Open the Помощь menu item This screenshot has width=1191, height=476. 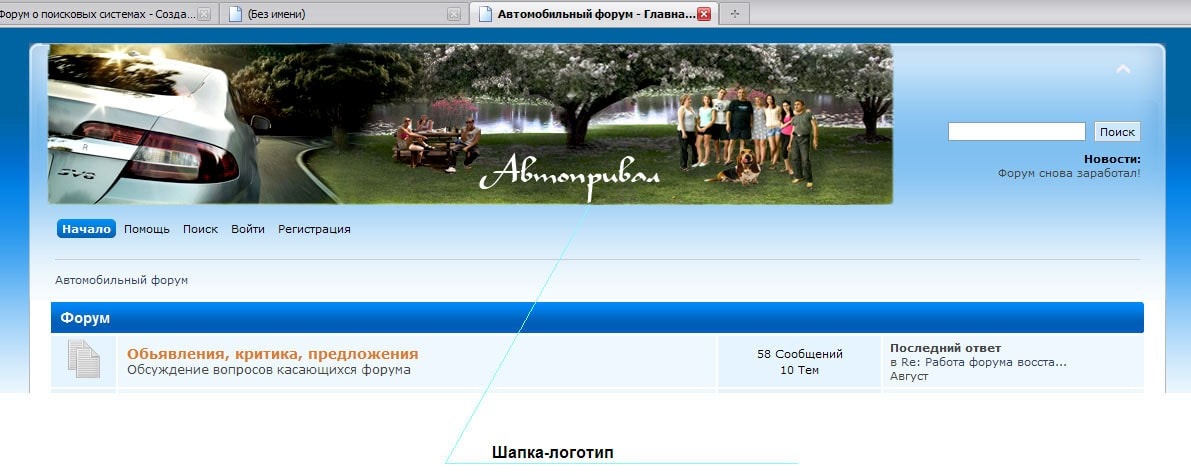(x=147, y=229)
